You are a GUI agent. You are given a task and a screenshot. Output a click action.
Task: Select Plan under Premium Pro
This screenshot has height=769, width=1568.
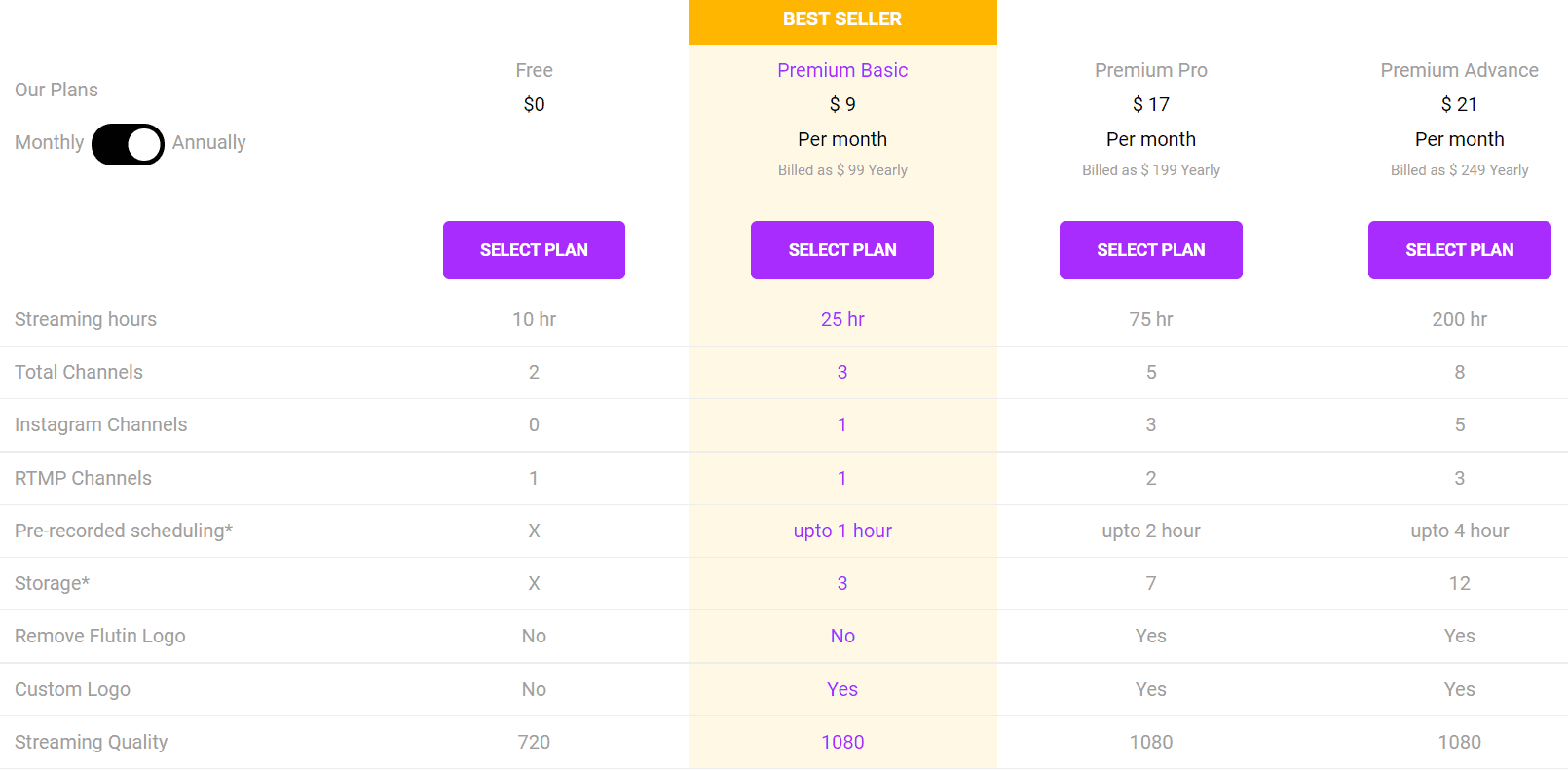(1150, 250)
